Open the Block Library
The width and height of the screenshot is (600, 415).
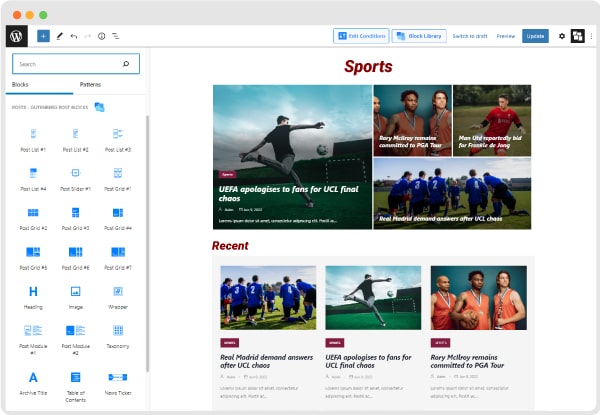(x=419, y=36)
